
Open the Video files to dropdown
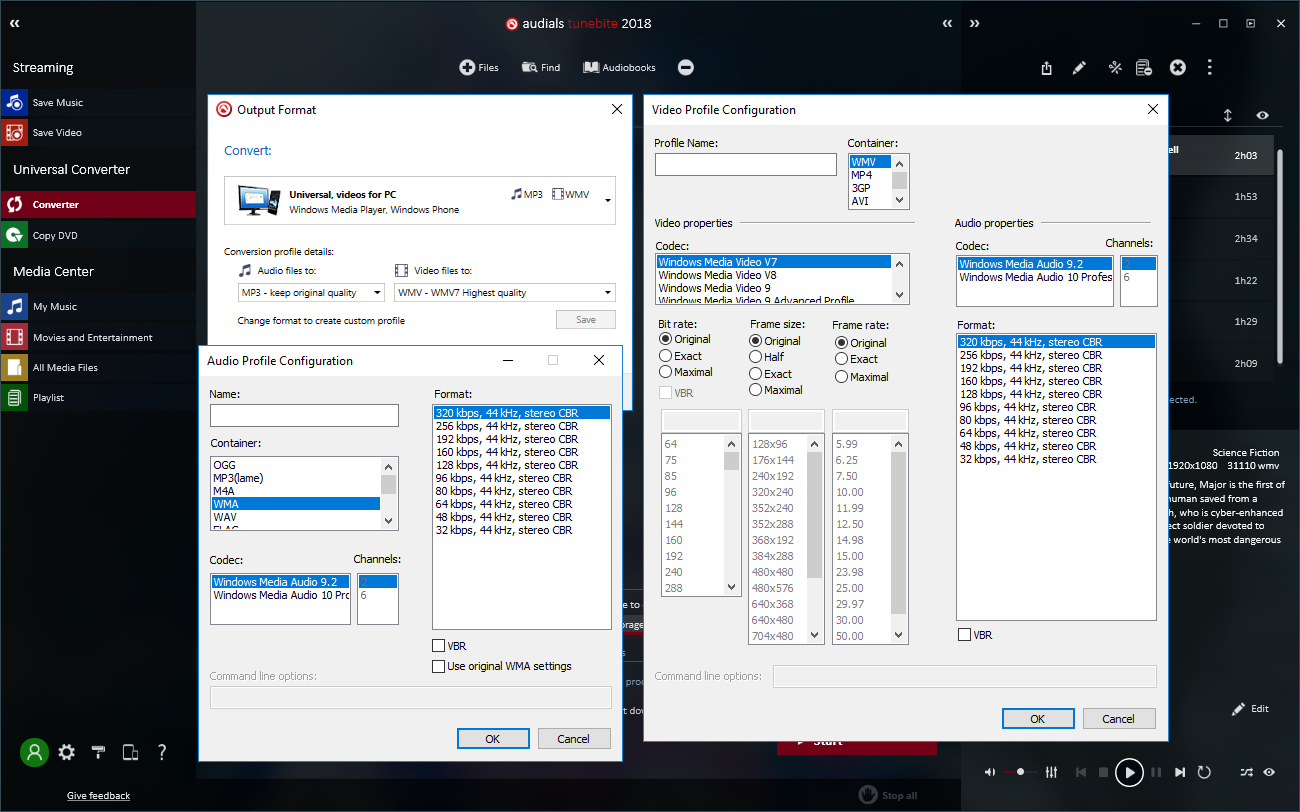click(x=505, y=293)
